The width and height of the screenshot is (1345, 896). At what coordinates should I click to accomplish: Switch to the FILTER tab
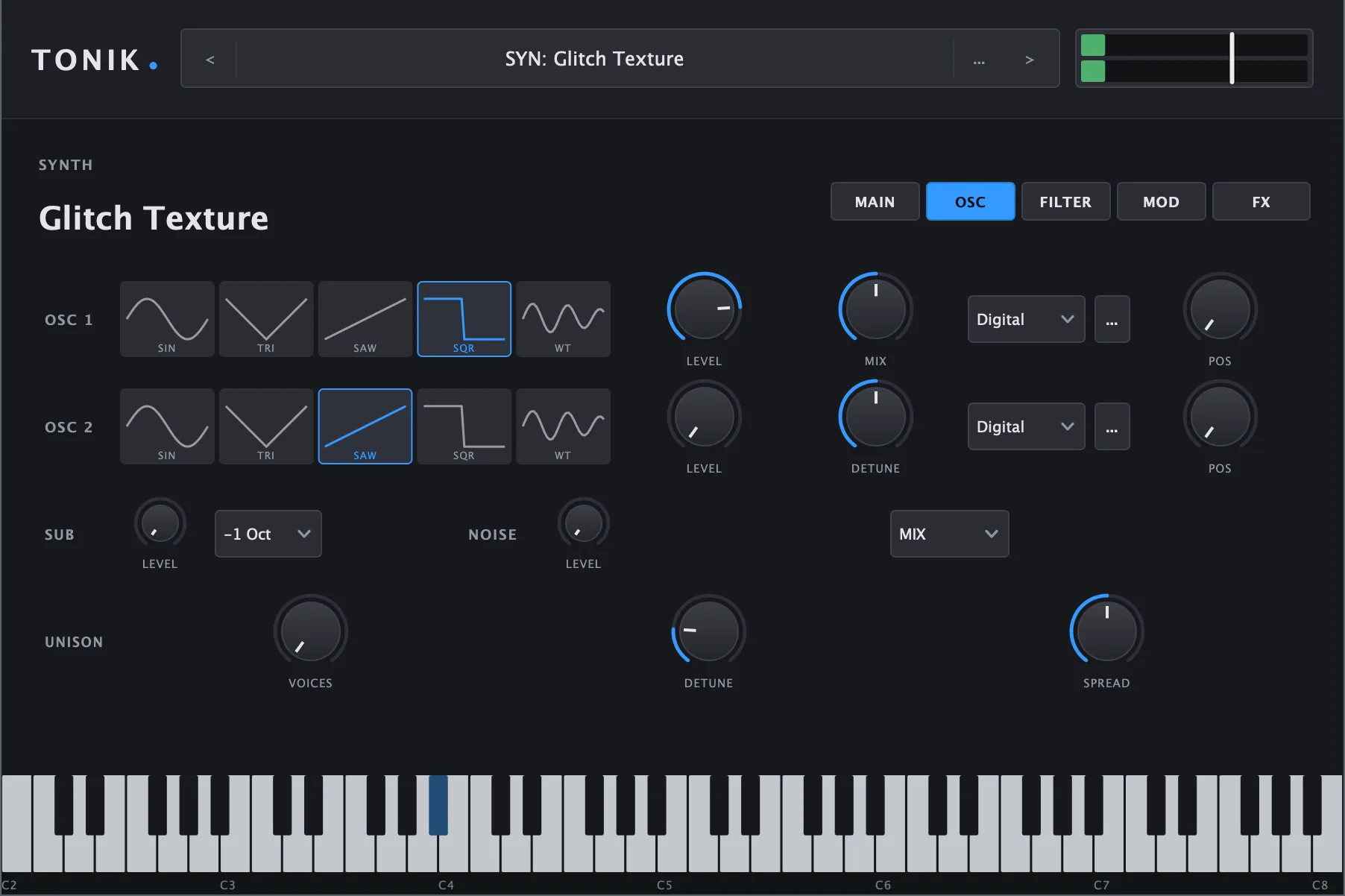tap(1065, 201)
